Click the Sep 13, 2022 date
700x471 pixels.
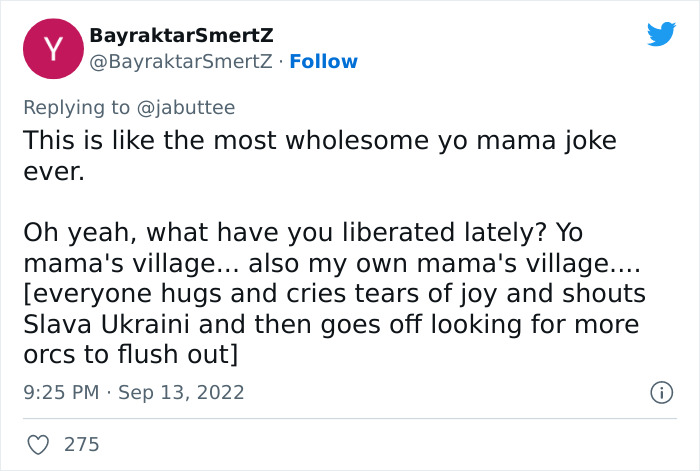(181, 392)
